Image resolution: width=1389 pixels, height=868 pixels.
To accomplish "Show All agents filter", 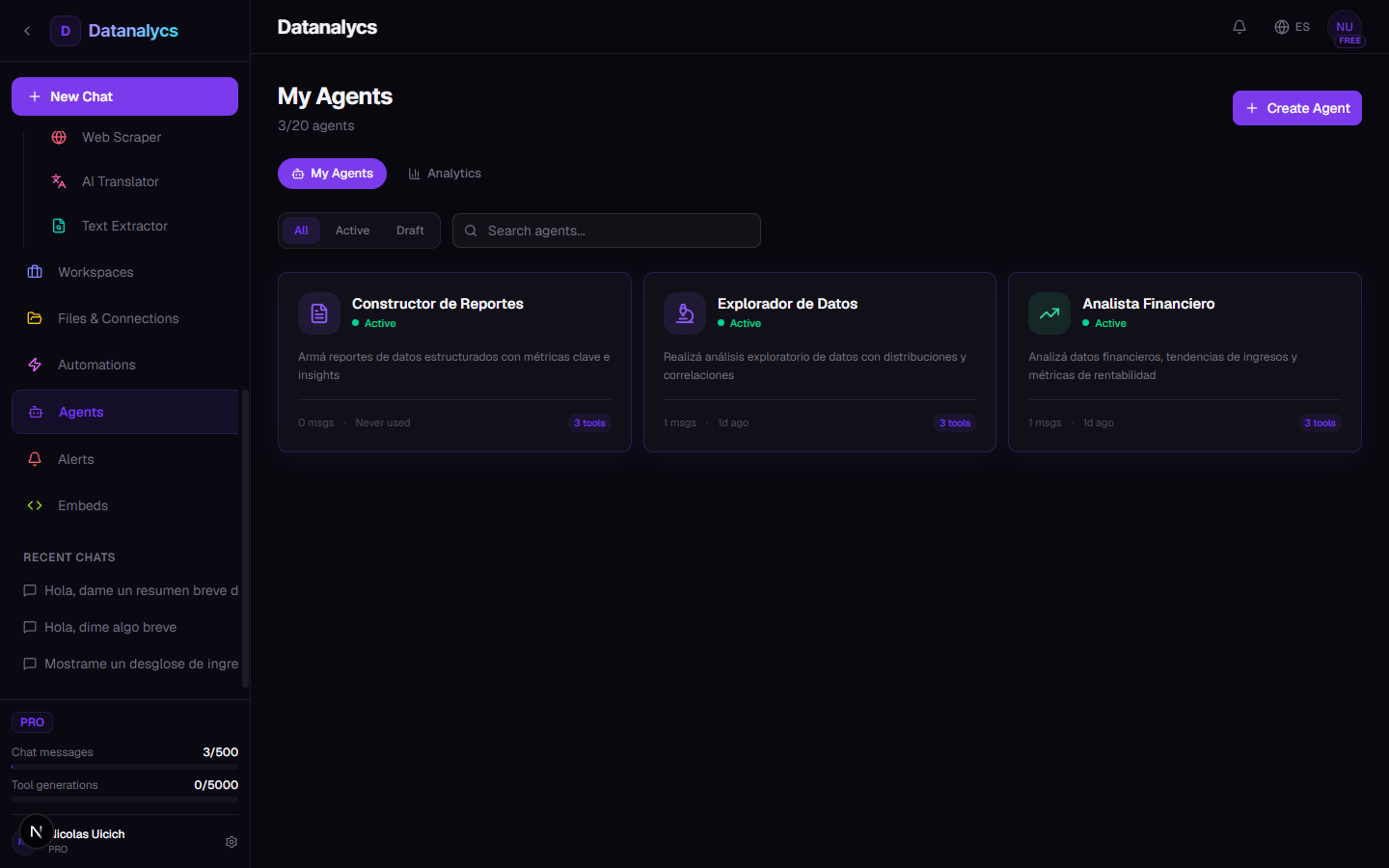I will (x=301, y=231).
